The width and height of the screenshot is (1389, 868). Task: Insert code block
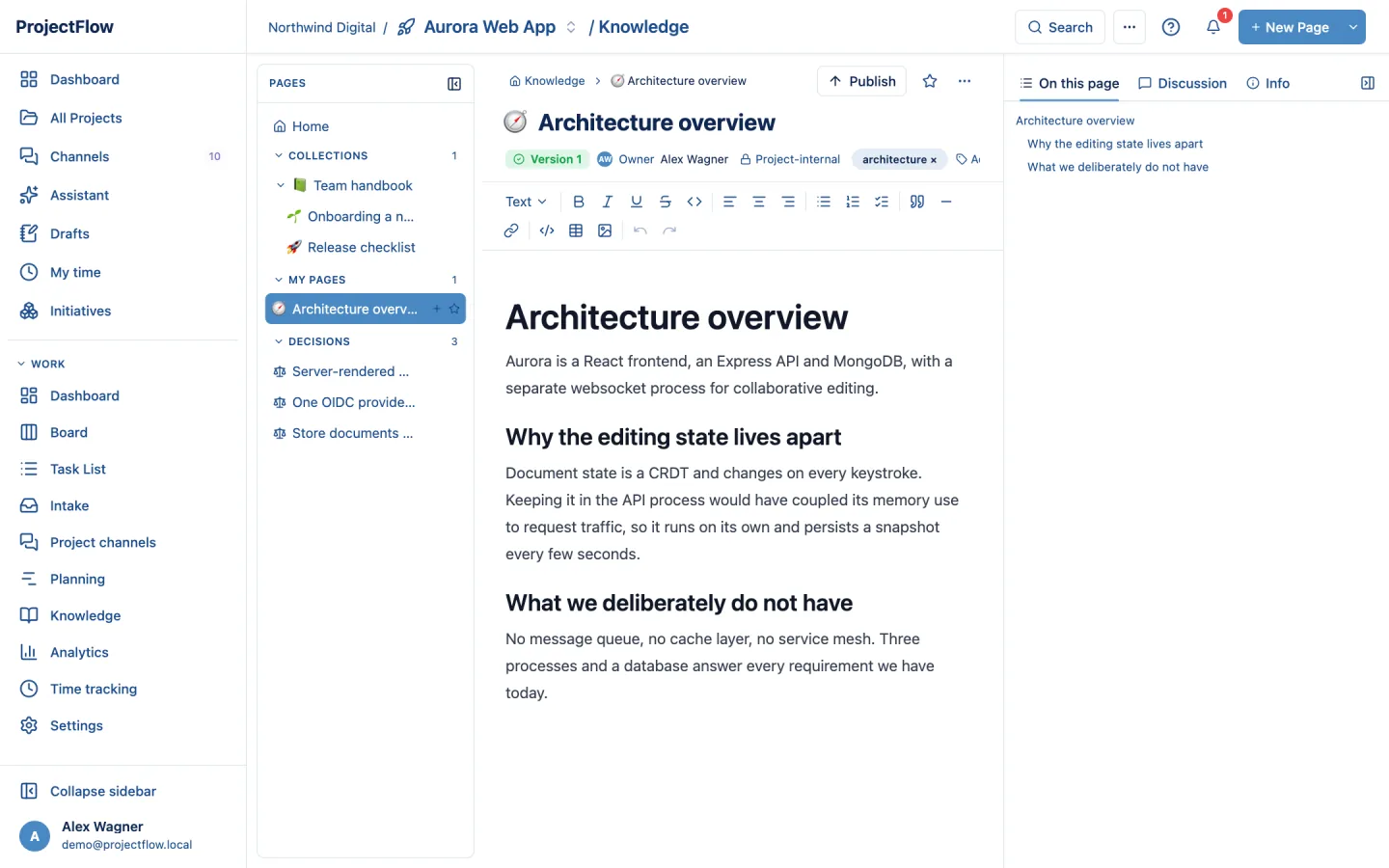tap(547, 231)
